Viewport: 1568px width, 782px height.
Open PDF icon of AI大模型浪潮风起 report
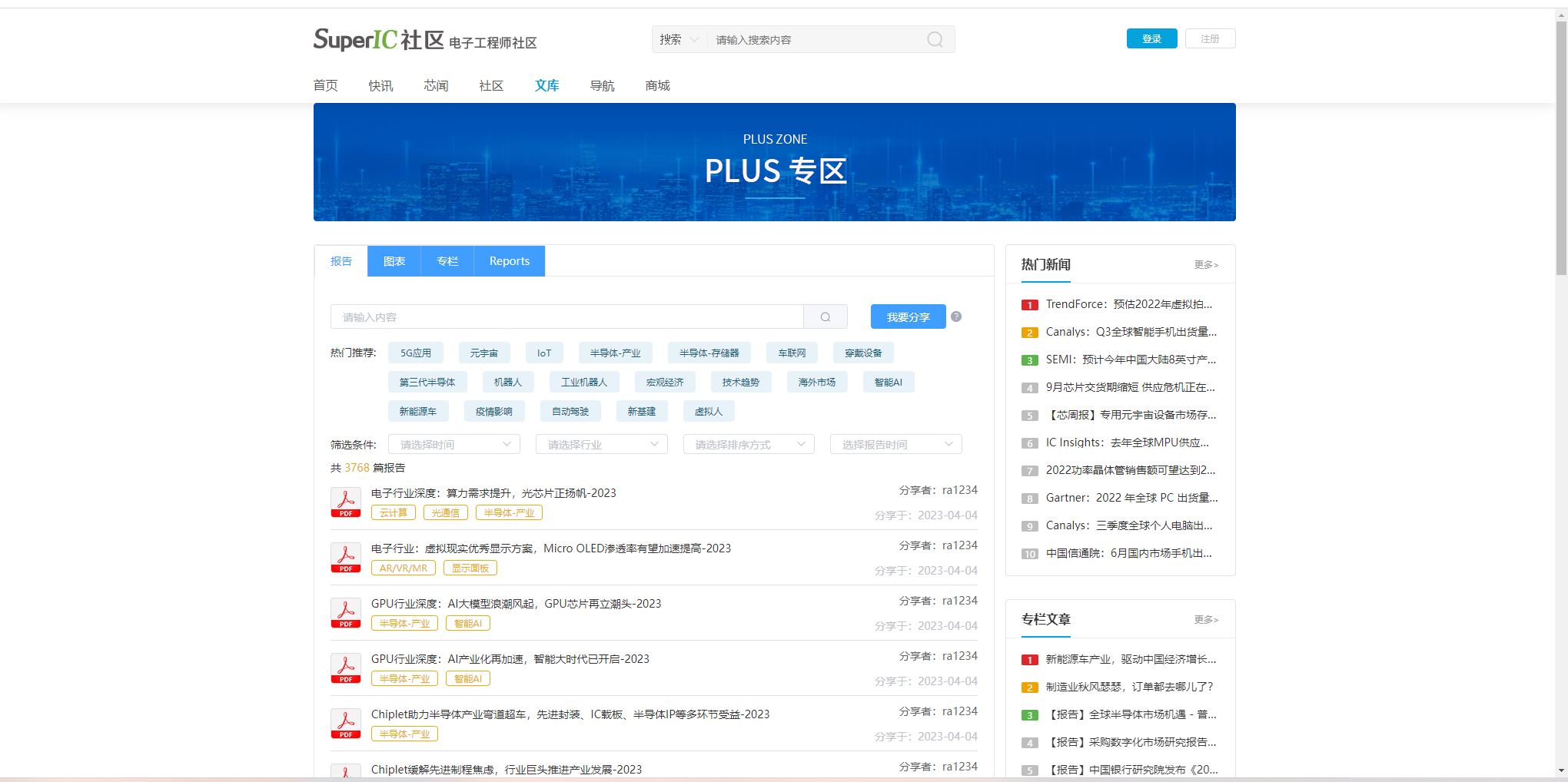[x=346, y=614]
